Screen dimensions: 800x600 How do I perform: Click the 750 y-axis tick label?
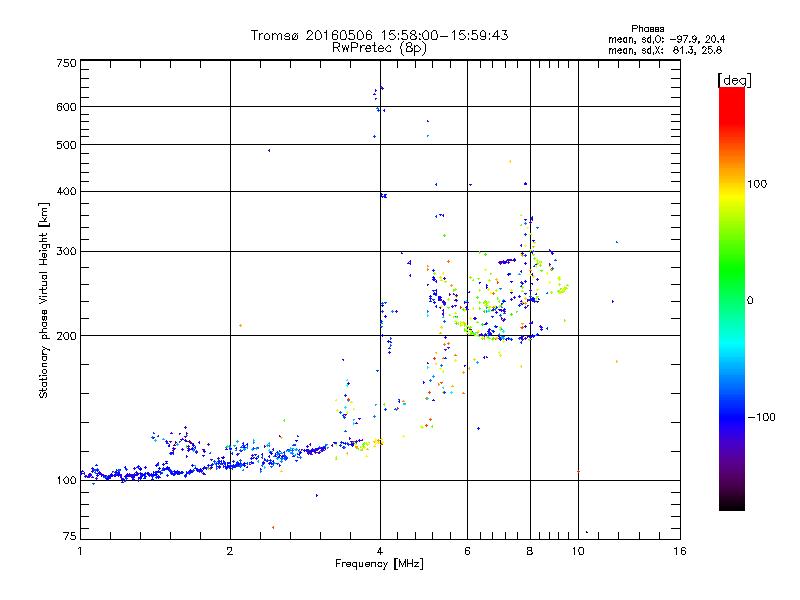(x=66, y=63)
